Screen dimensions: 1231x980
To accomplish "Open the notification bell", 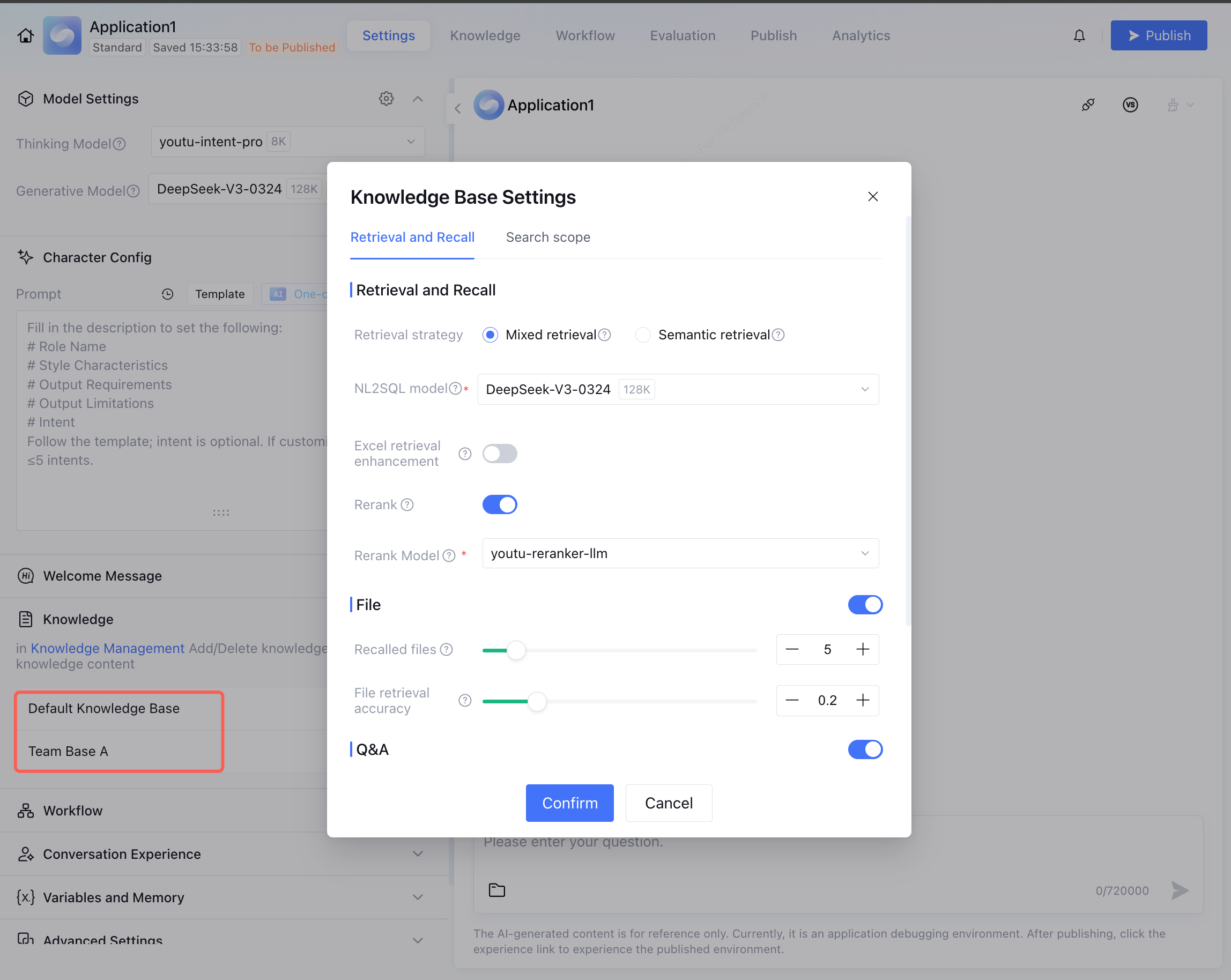I will click(x=1079, y=35).
